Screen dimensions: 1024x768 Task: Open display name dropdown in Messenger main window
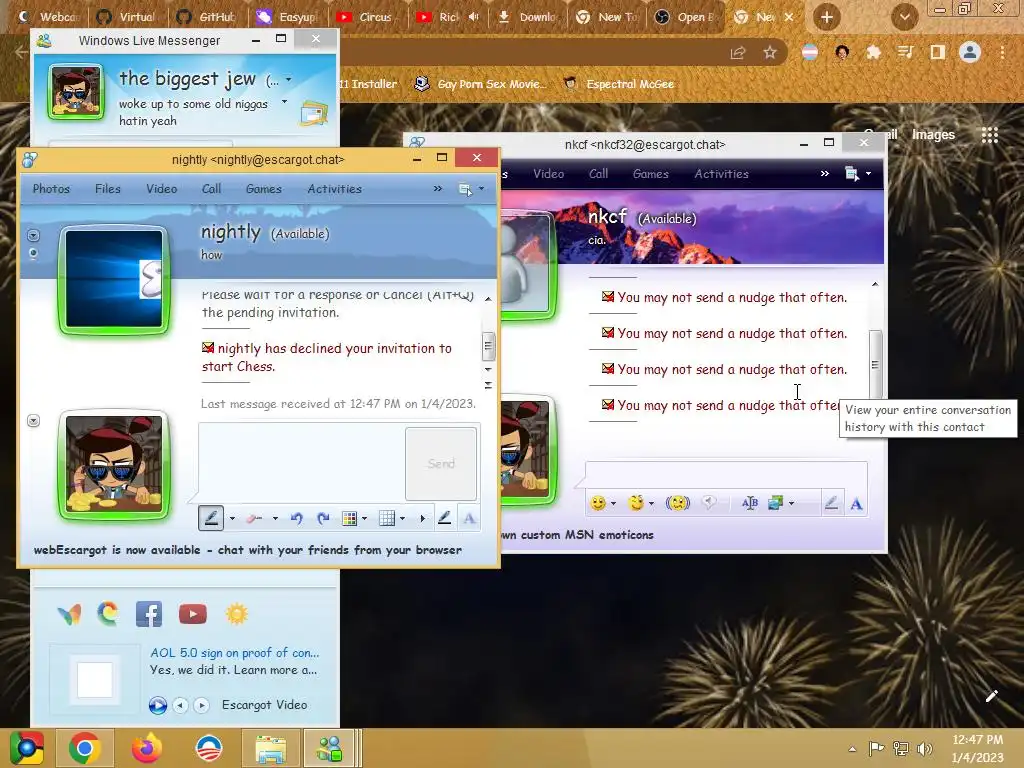click(x=289, y=80)
